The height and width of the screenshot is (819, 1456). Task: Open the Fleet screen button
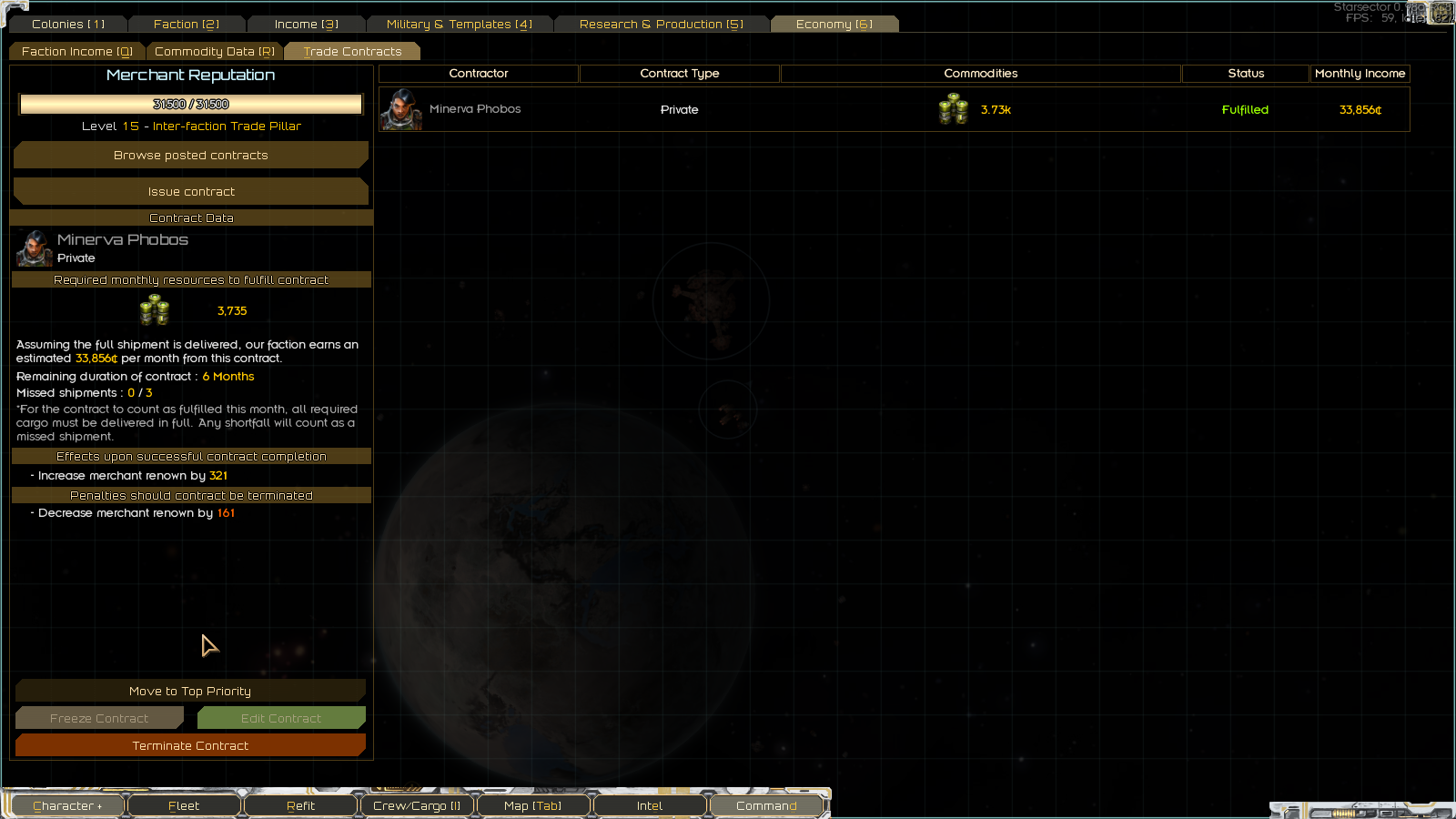[x=184, y=806]
